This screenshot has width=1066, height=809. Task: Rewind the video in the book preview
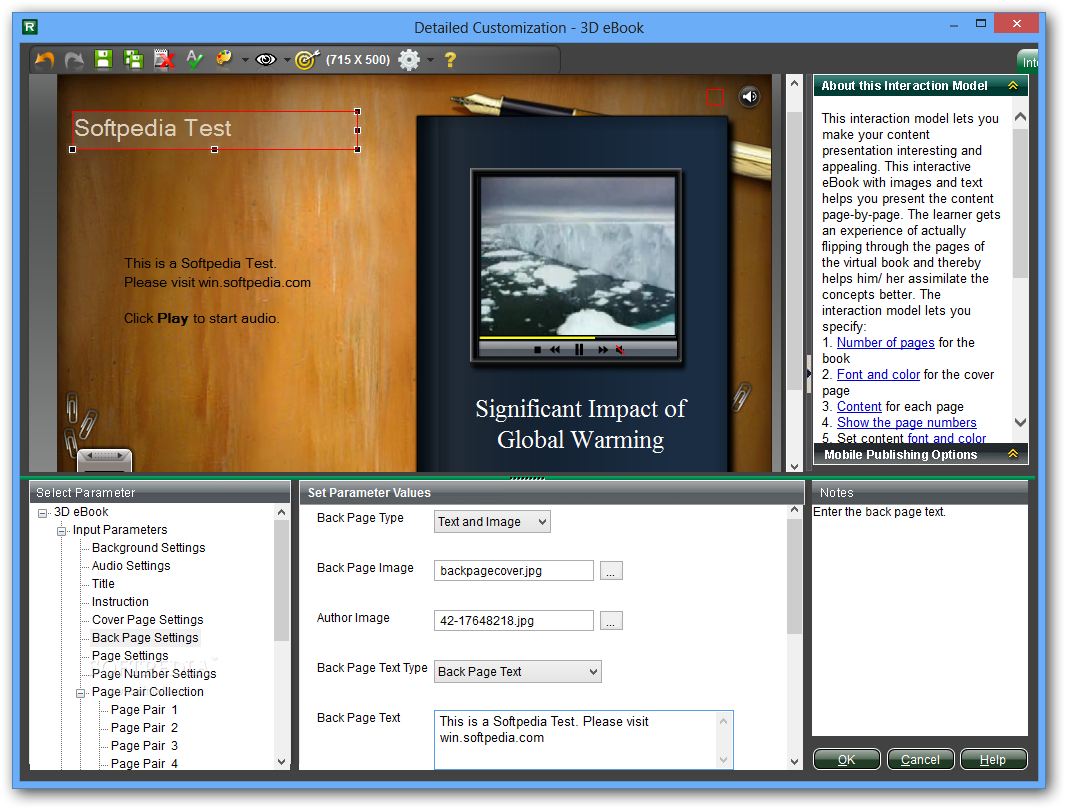pyautogui.click(x=555, y=349)
